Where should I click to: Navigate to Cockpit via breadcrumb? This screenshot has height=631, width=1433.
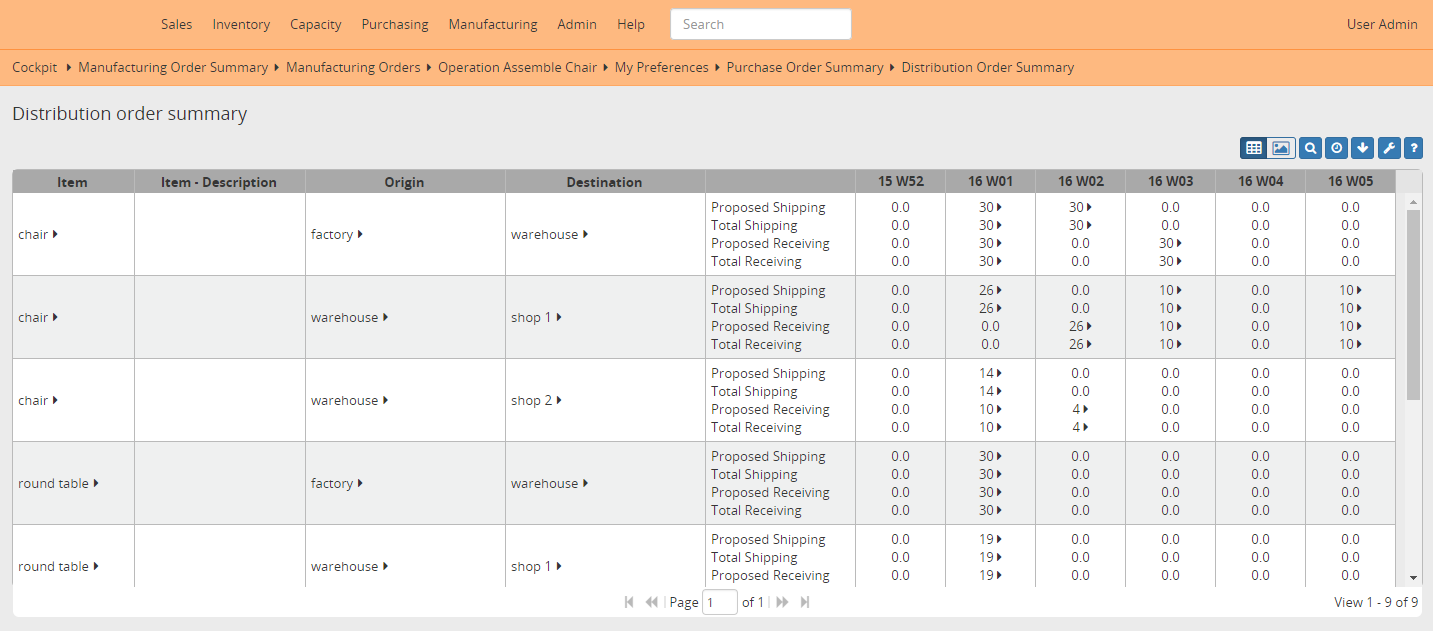coord(34,67)
